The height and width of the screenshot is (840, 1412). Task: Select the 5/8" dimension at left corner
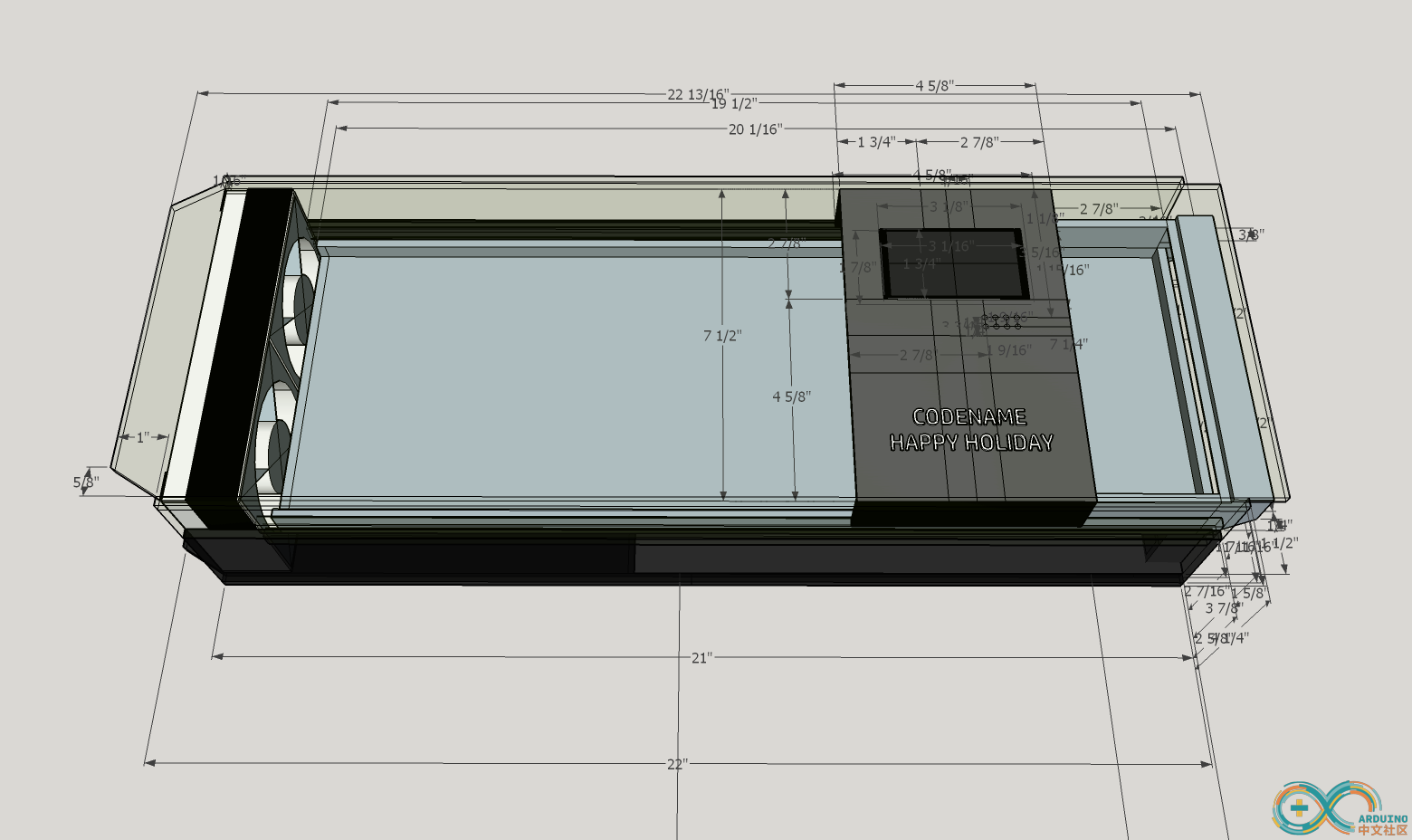point(84,482)
